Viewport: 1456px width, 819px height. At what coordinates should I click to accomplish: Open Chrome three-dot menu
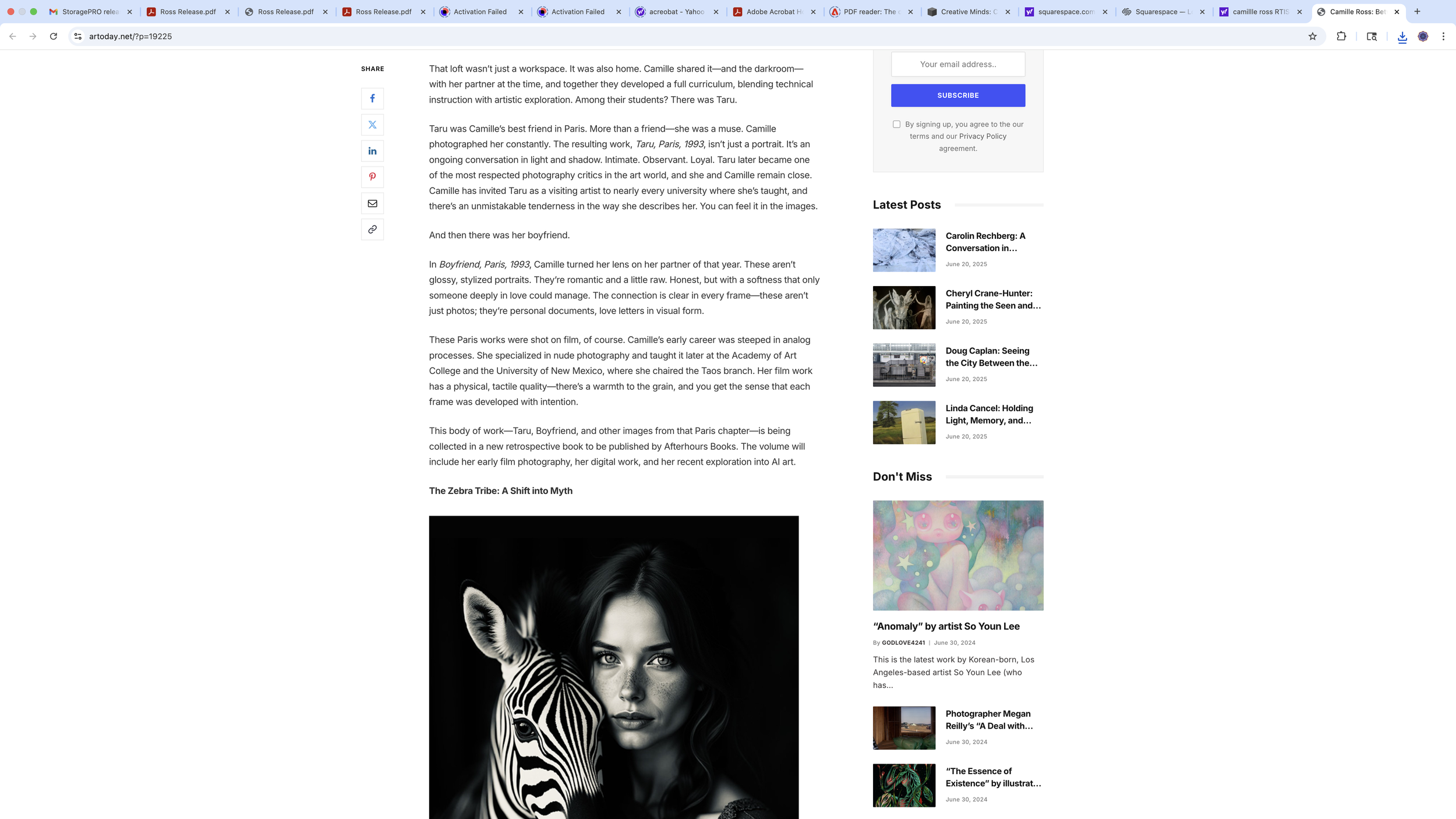tap(1443, 36)
